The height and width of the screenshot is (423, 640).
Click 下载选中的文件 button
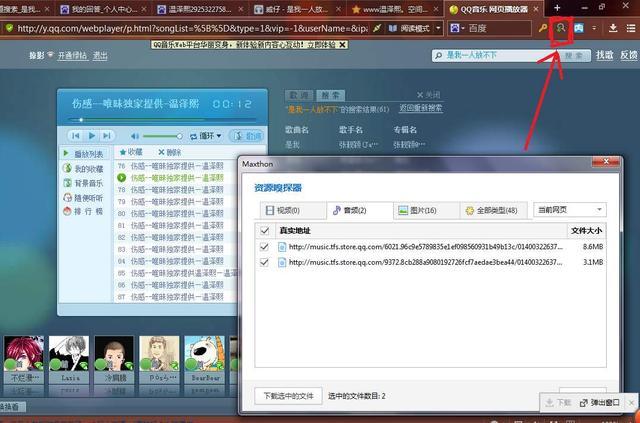[289, 396]
